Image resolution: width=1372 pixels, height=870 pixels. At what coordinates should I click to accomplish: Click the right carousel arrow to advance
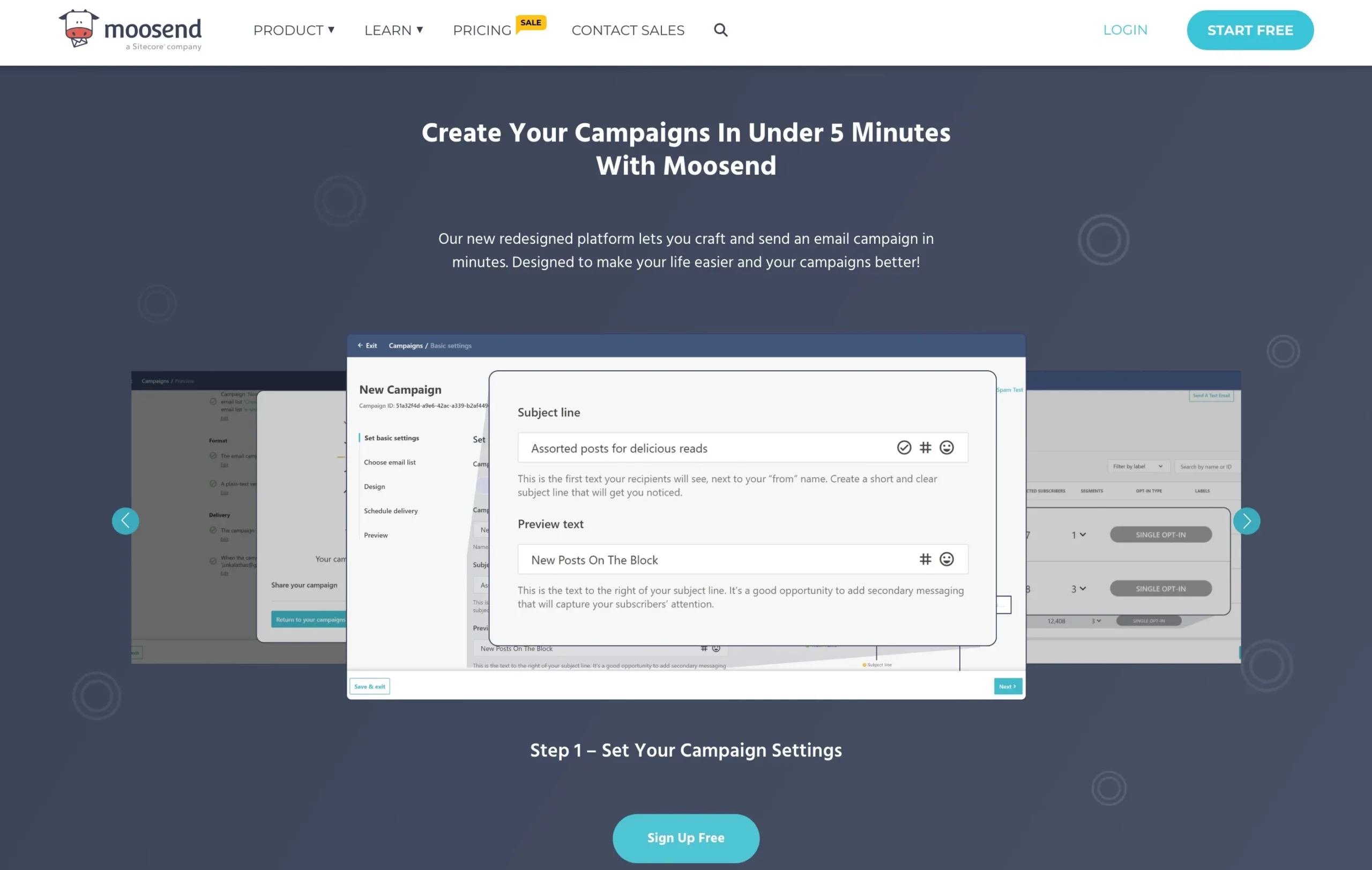click(x=1247, y=521)
